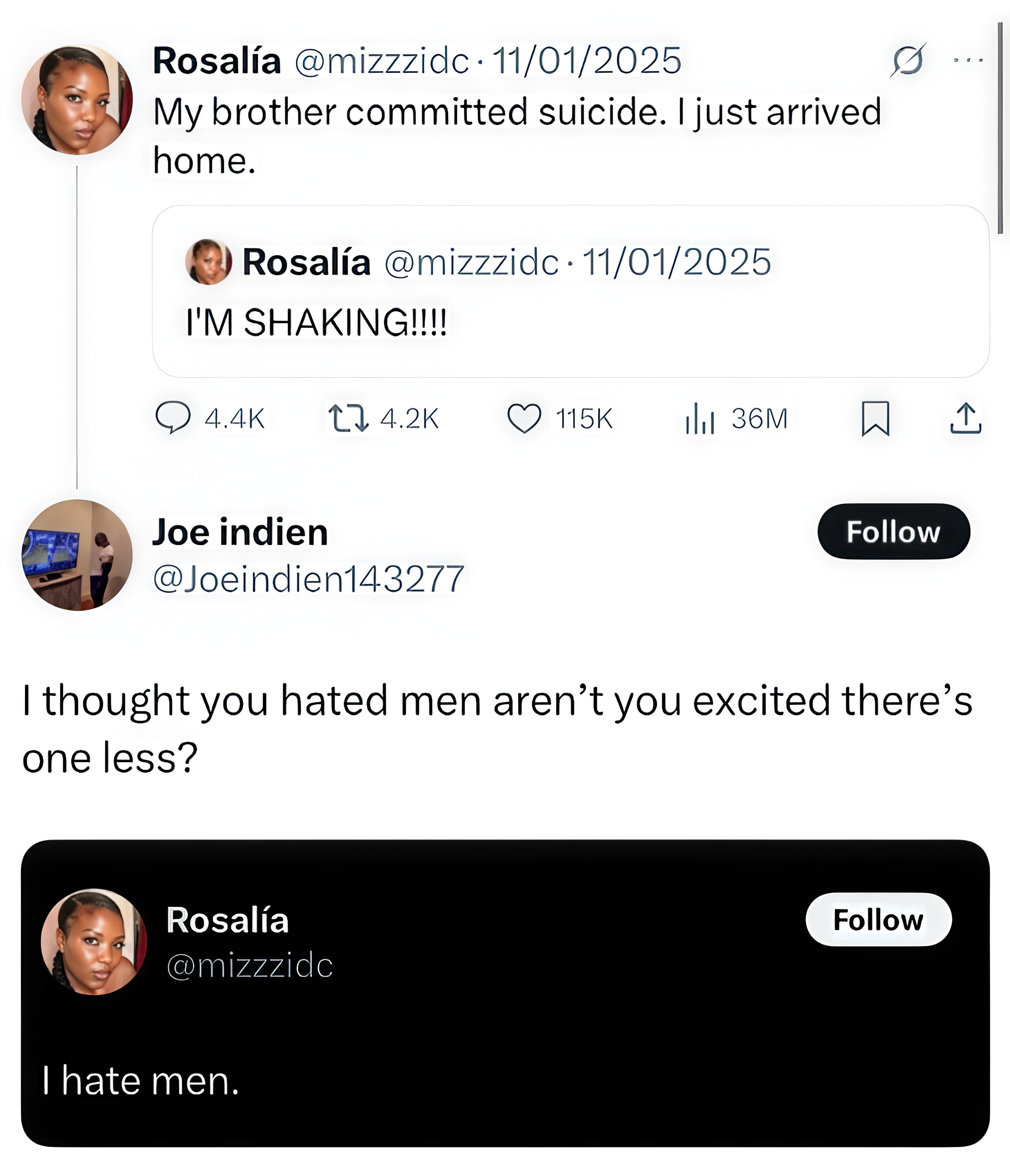The width and height of the screenshot is (1010, 1176).
Task: Open Rosalía's profile picture on top tweet
Action: point(77,100)
